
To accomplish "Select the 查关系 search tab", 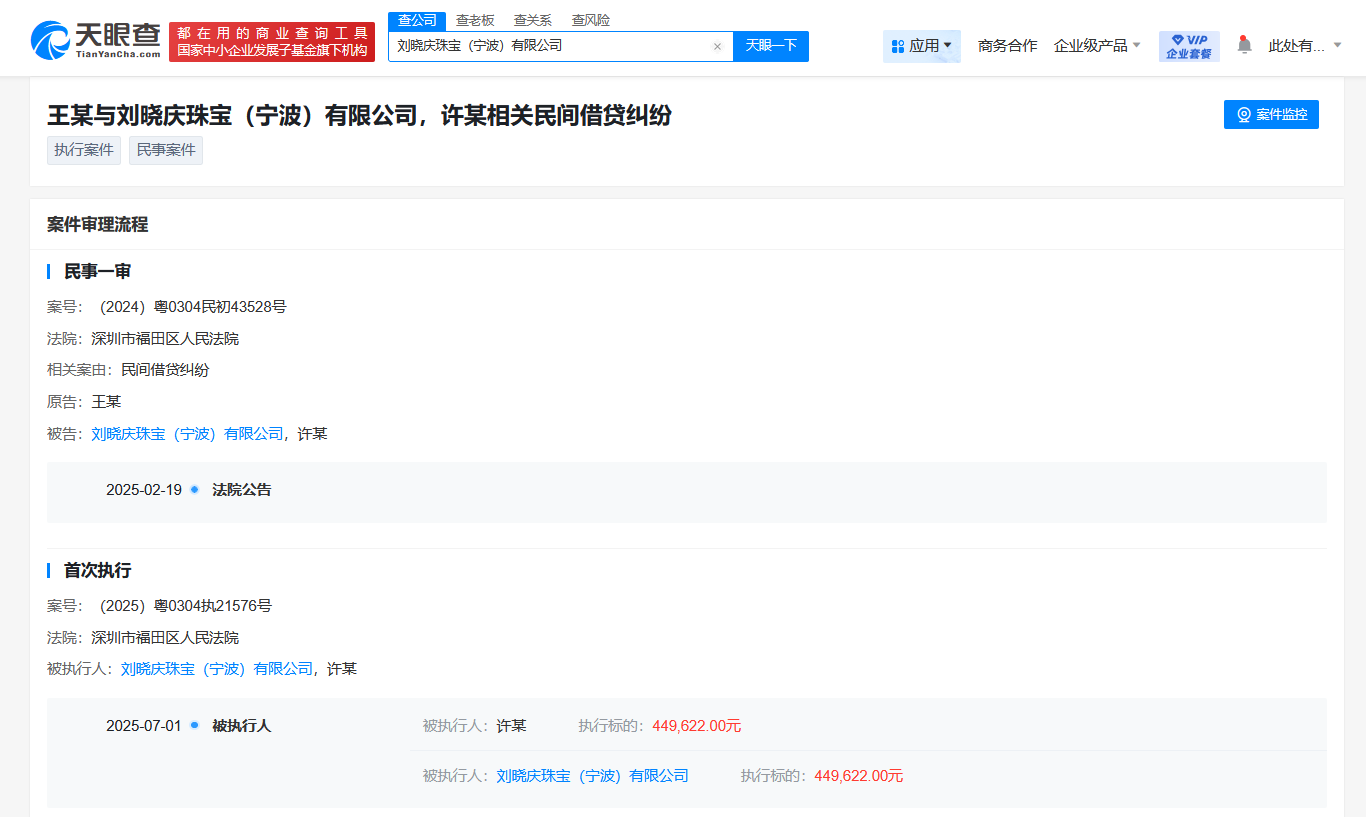I will click(x=532, y=20).
